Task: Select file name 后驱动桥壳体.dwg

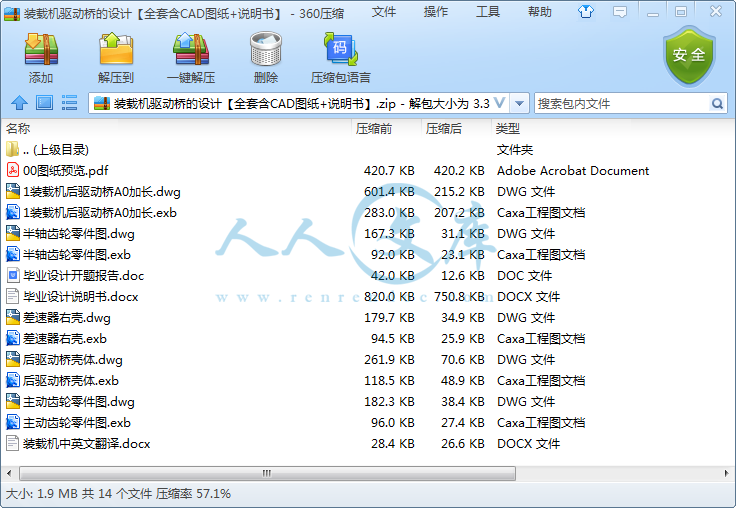Action: pyautogui.click(x=73, y=360)
